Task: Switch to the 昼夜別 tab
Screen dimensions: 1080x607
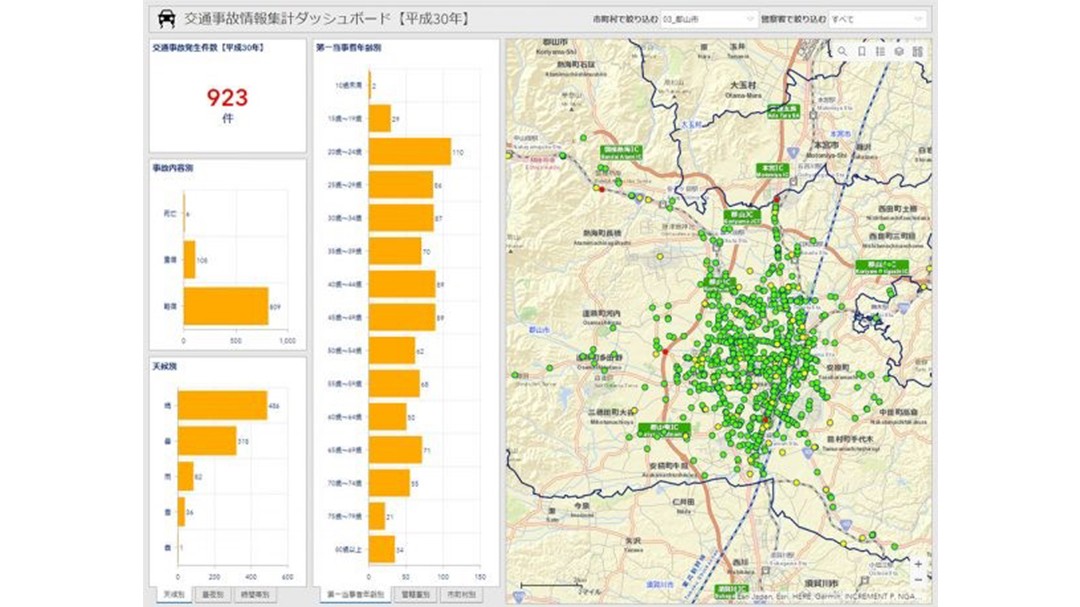Action: click(x=212, y=595)
